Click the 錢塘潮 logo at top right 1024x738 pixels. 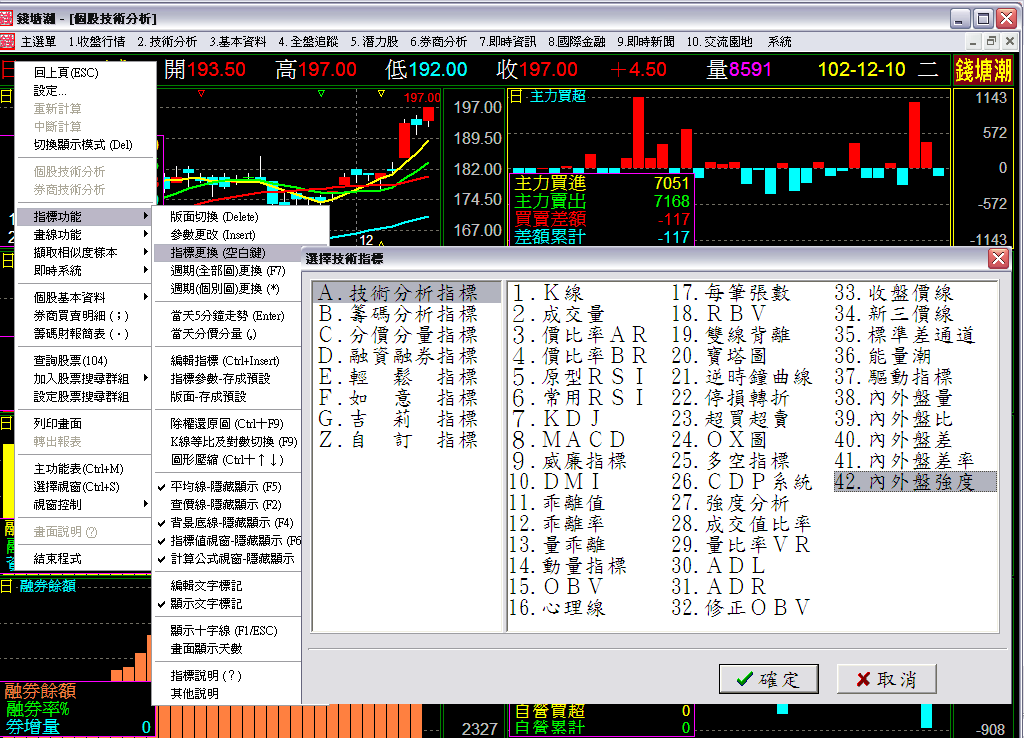983,70
